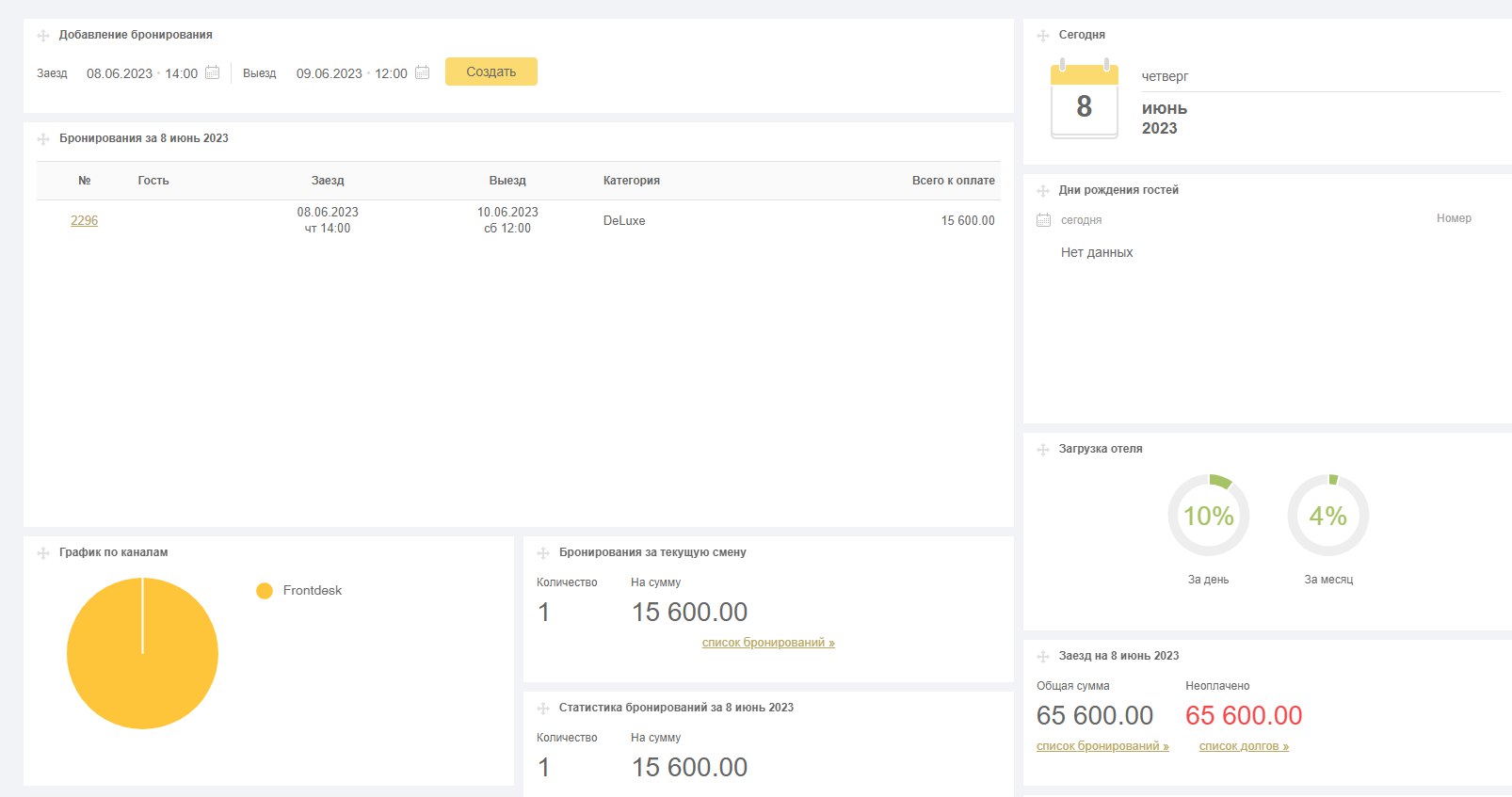Sort table by Всего к оплате column

pyautogui.click(x=953, y=181)
